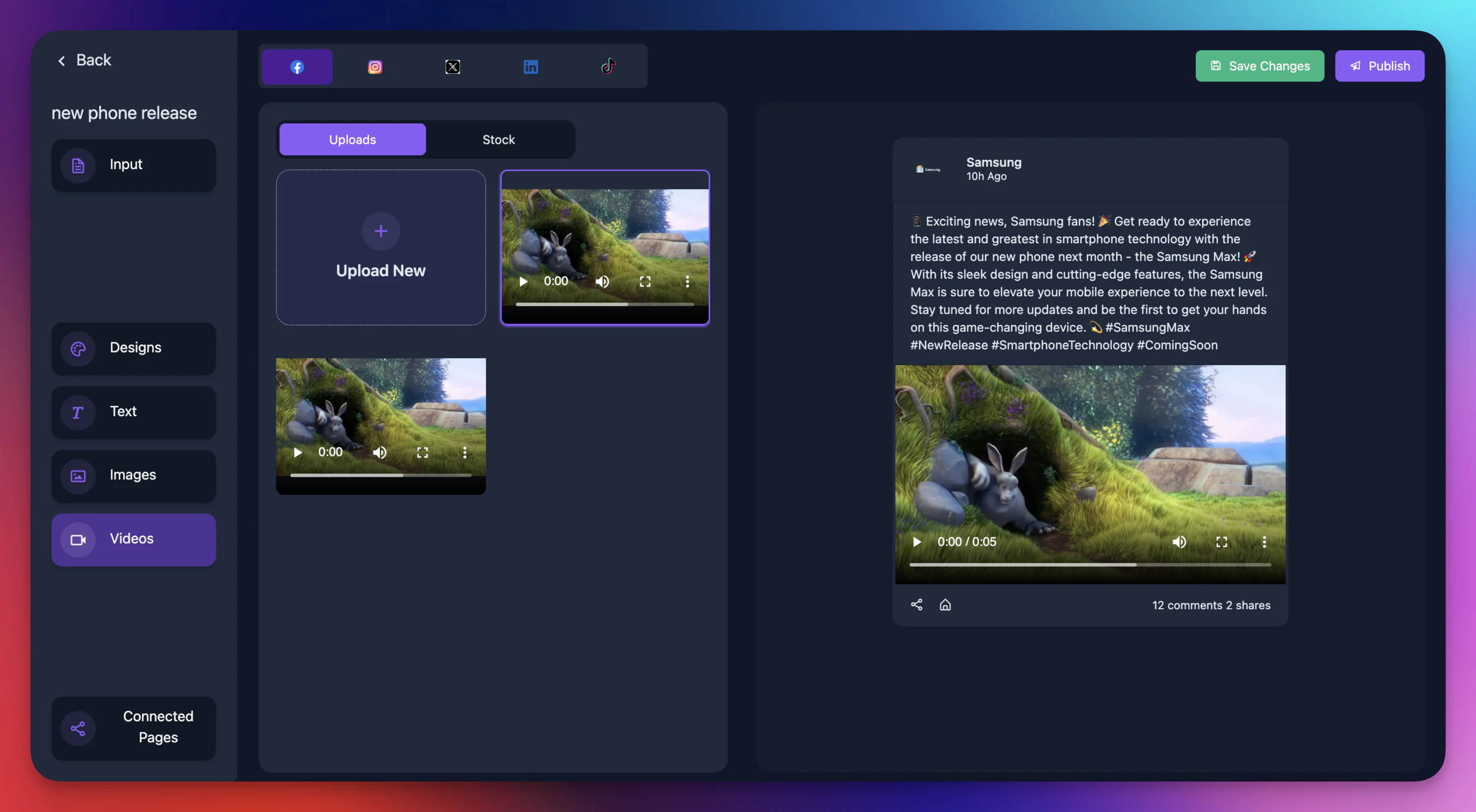Open more options on top-right upload video
The height and width of the screenshot is (812, 1476).
click(x=687, y=281)
